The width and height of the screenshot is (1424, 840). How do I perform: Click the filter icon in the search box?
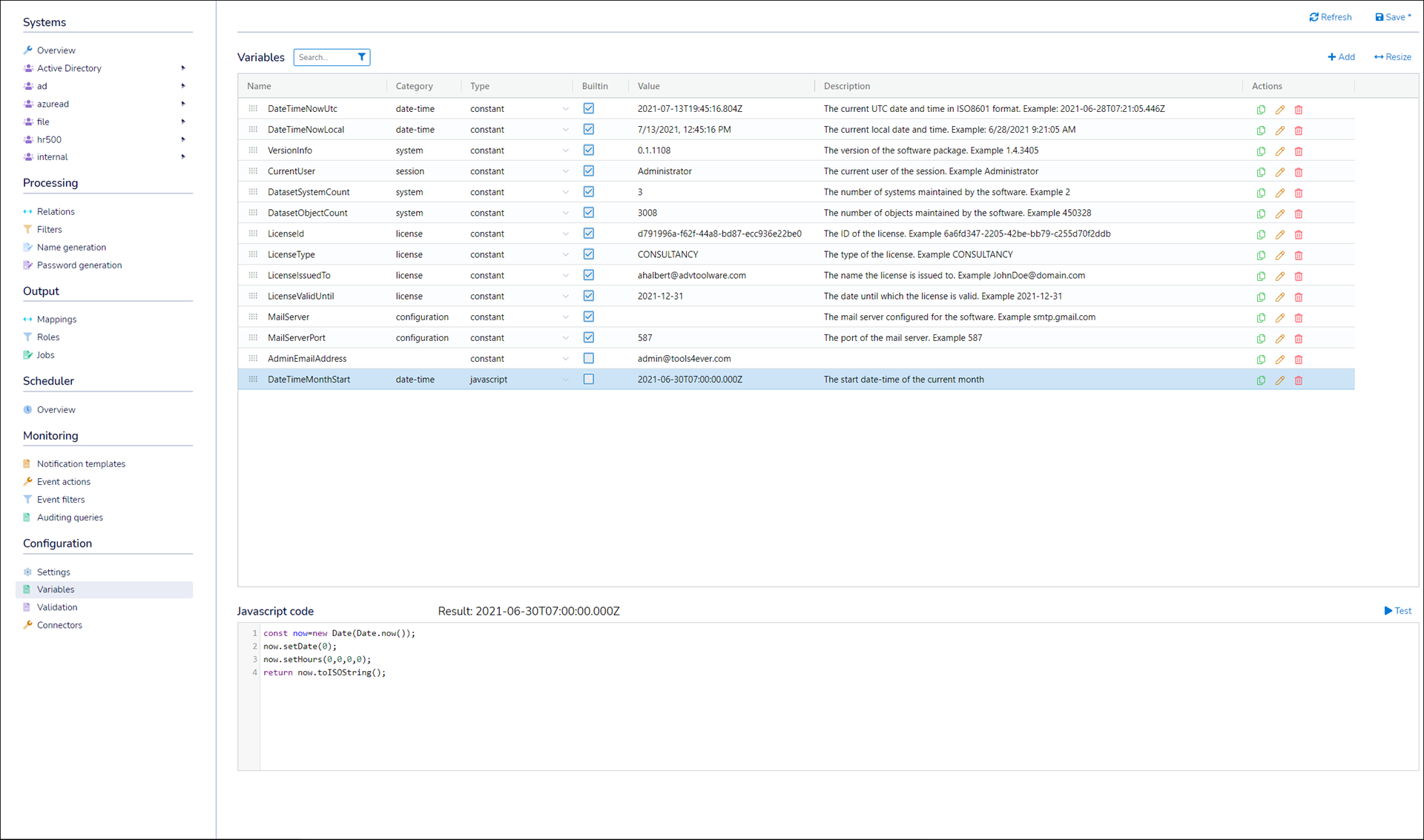(x=362, y=57)
